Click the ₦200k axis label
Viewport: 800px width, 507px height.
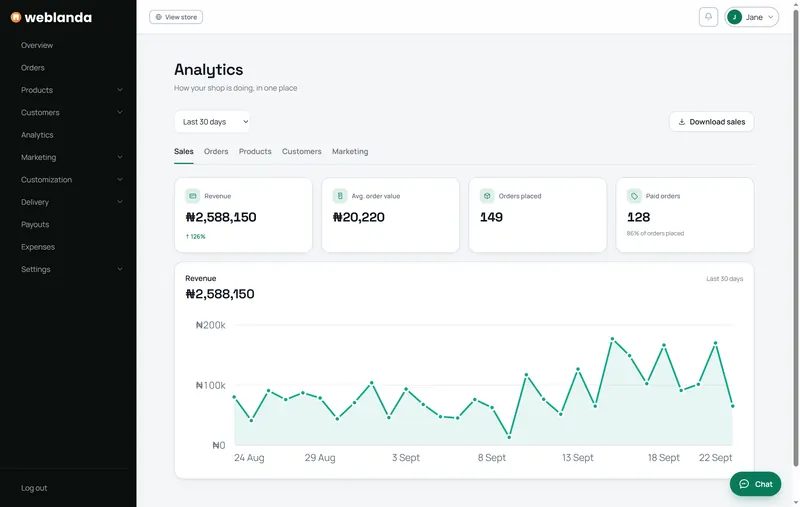click(x=210, y=325)
